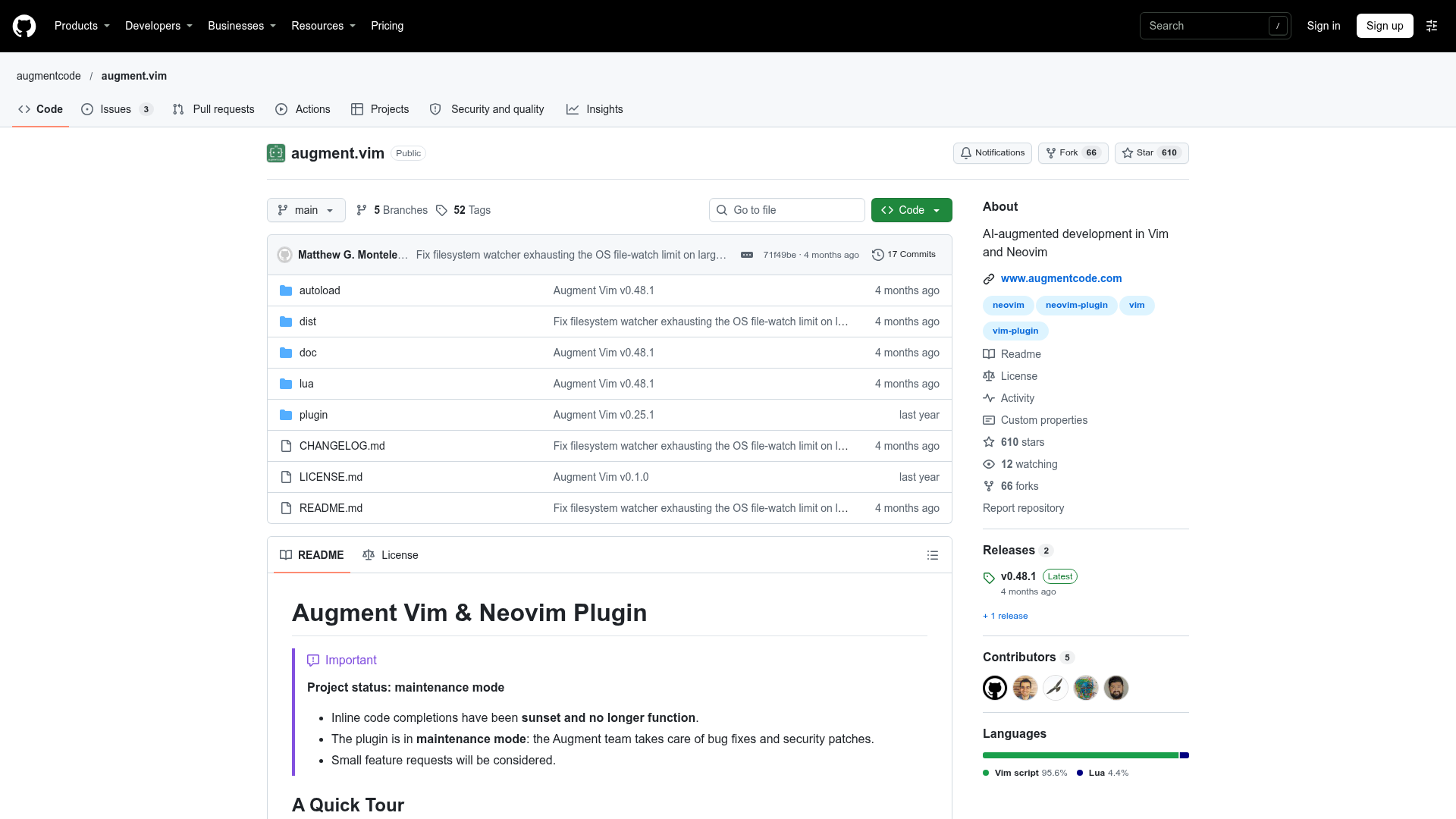Open www.augmentcode.com link

(x=1061, y=278)
